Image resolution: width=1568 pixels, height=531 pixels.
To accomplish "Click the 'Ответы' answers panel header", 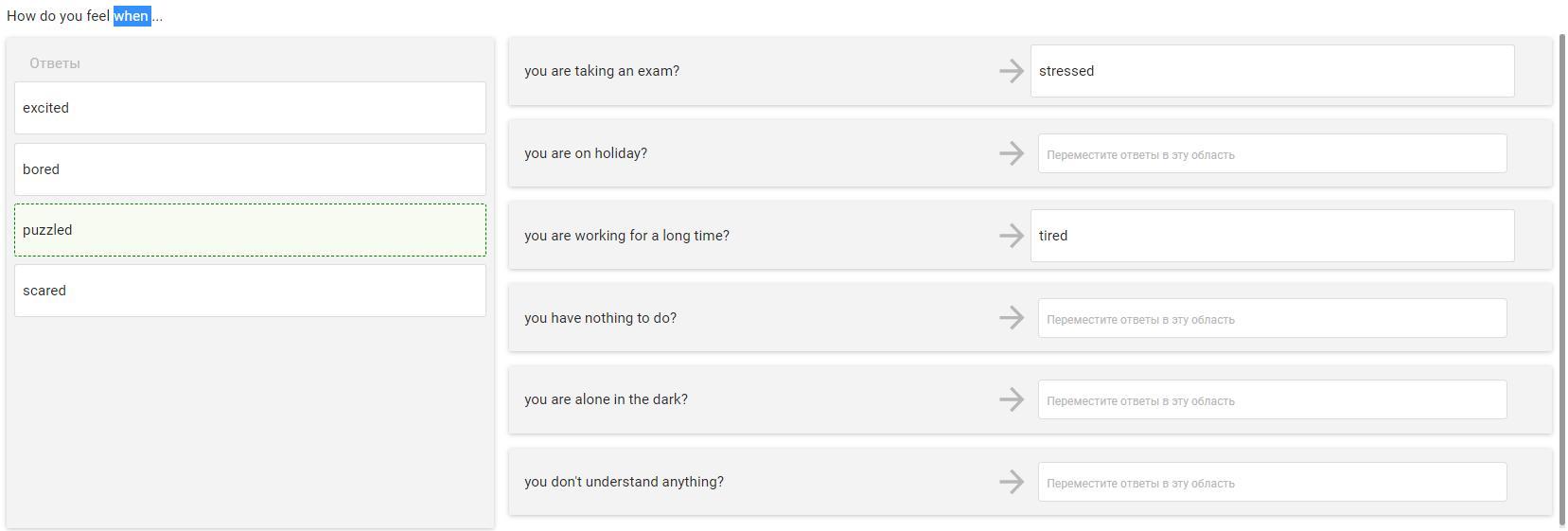I will point(55,63).
